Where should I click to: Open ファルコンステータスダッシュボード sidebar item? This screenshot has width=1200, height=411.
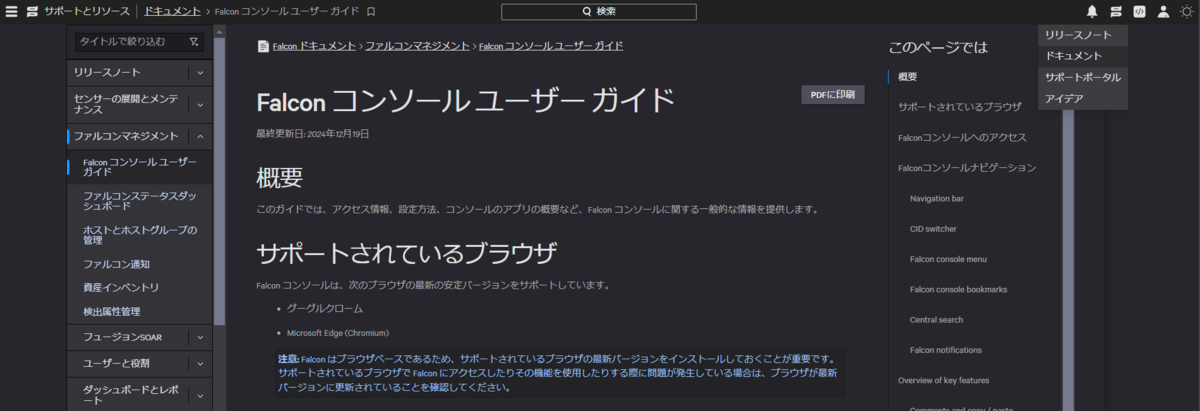138,200
